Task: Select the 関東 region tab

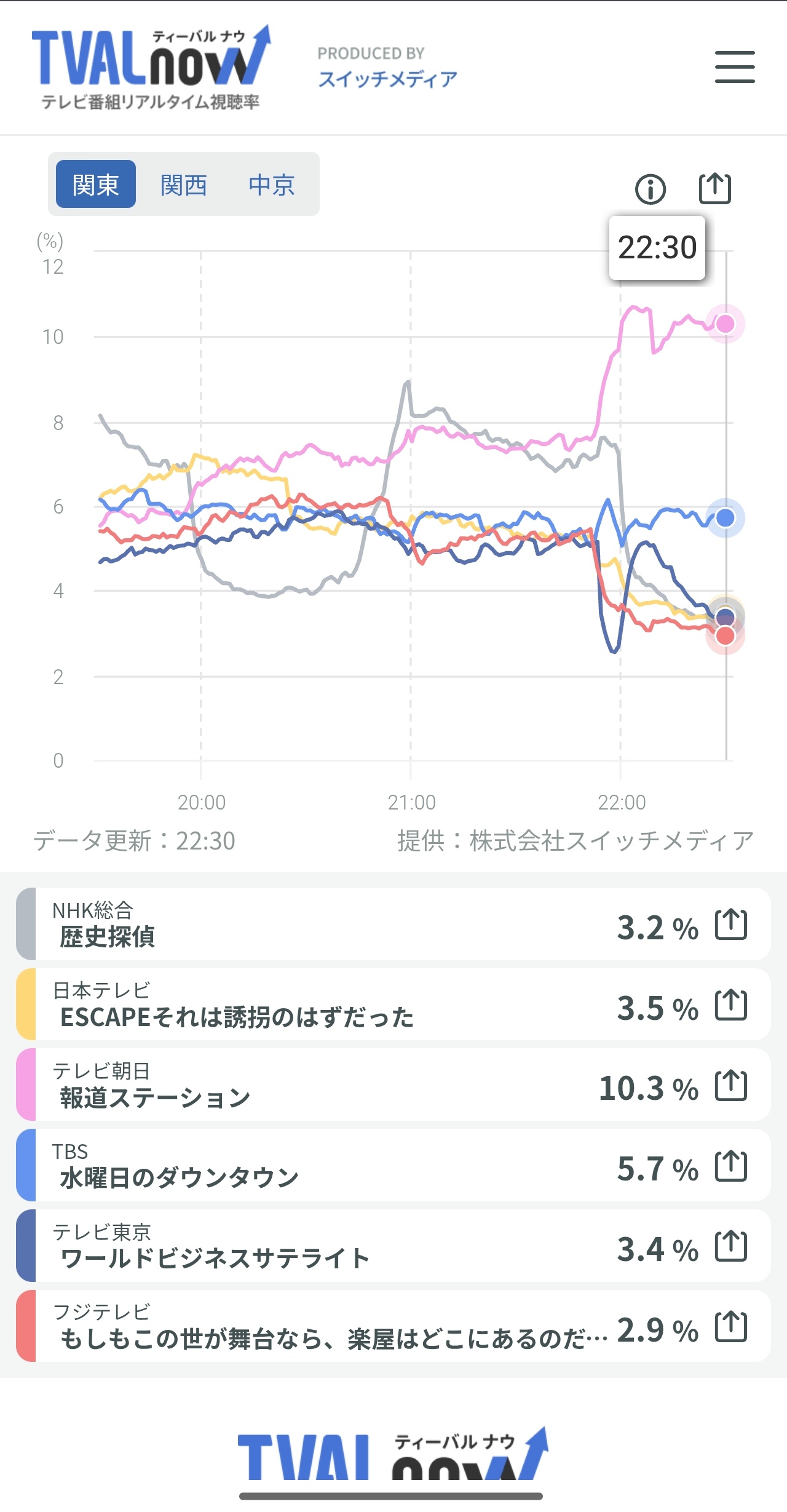Action: pyautogui.click(x=95, y=185)
